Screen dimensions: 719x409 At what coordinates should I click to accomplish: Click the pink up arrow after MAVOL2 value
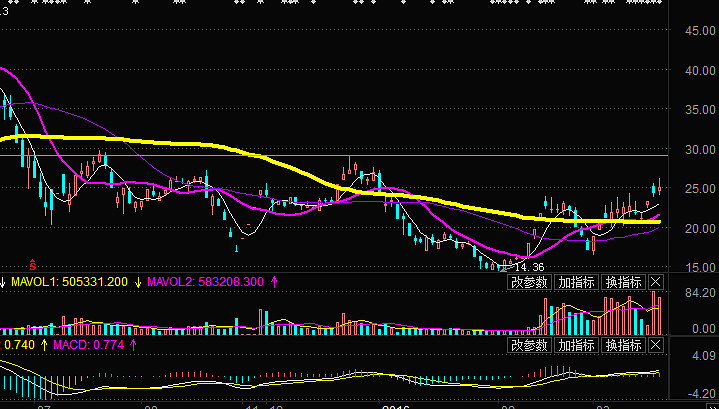(275, 283)
